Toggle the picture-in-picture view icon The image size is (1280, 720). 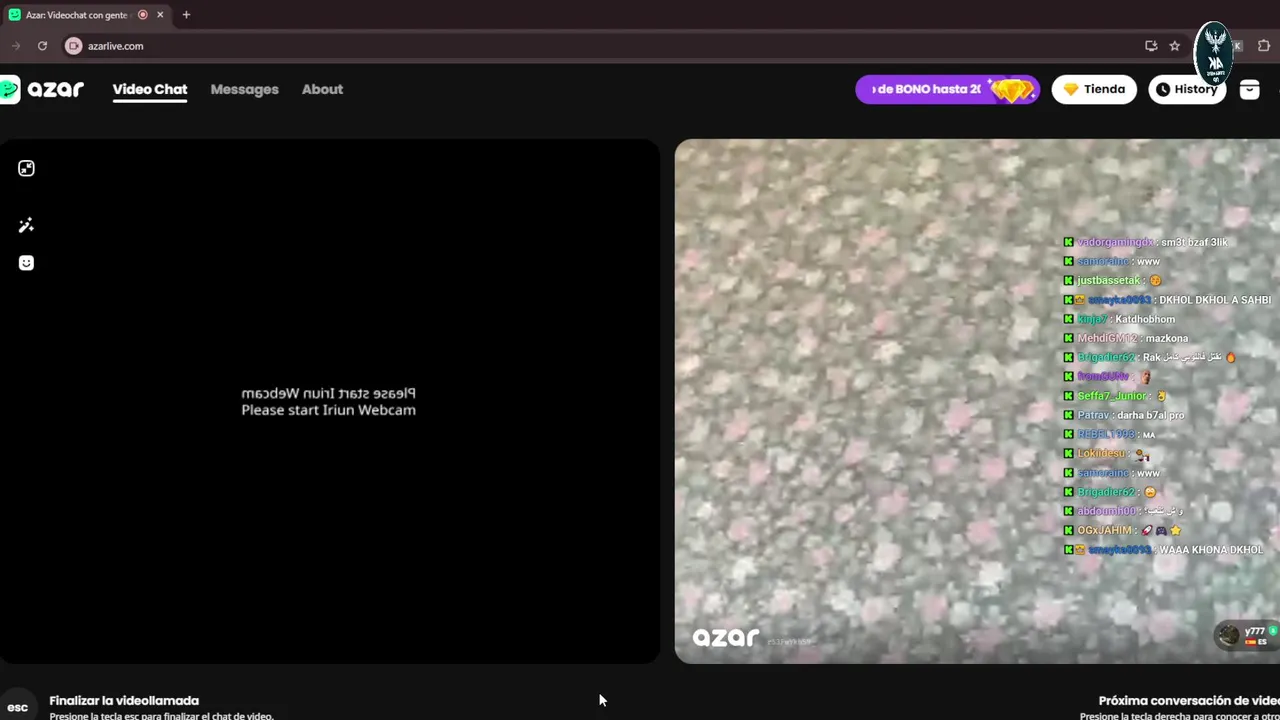(x=26, y=168)
